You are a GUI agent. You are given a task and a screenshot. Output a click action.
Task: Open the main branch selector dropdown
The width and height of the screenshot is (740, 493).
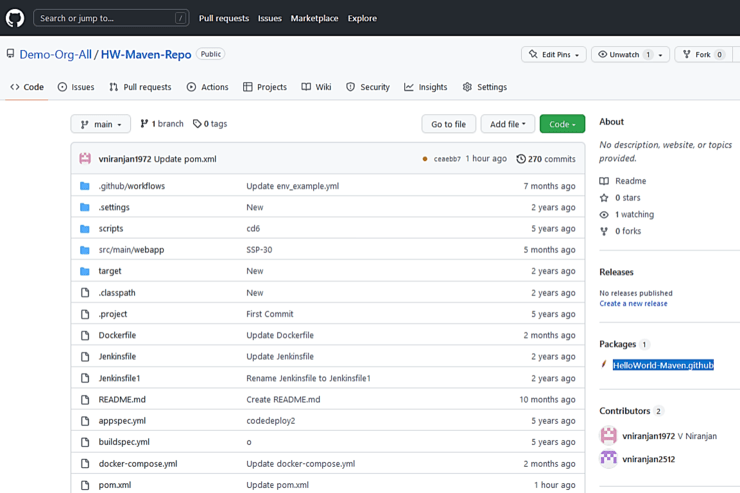pos(101,124)
